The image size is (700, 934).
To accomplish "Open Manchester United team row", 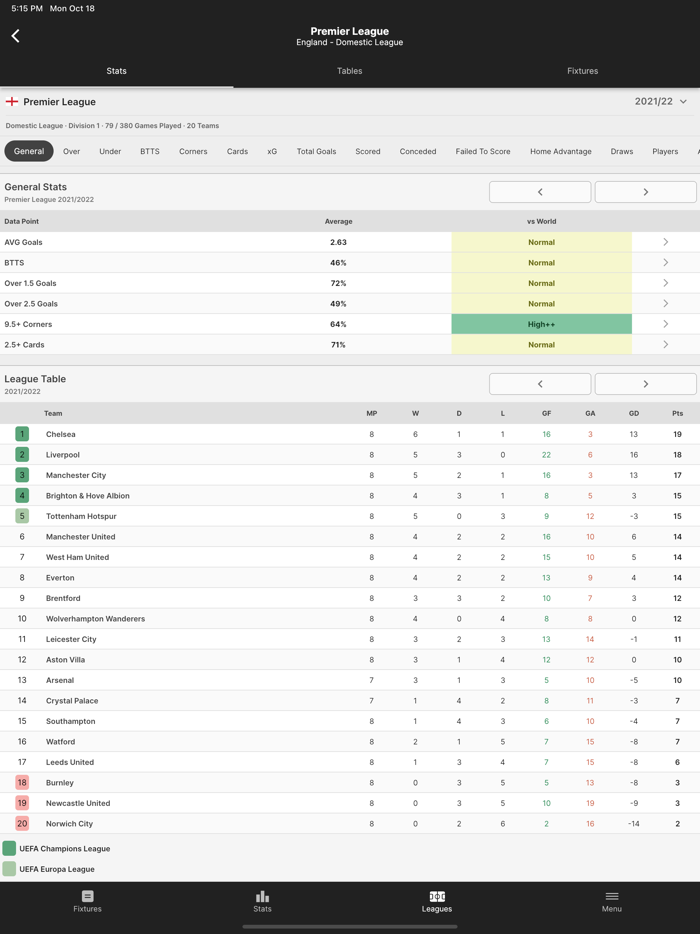I will click(x=350, y=536).
